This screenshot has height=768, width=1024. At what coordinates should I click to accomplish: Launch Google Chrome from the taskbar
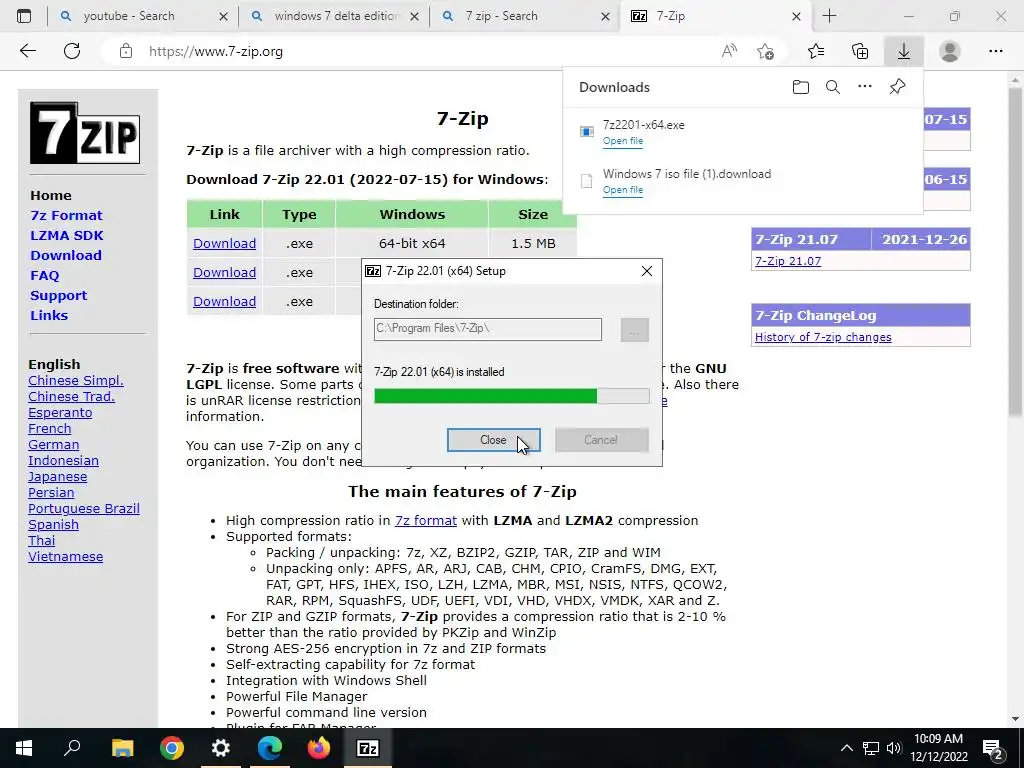pos(172,748)
